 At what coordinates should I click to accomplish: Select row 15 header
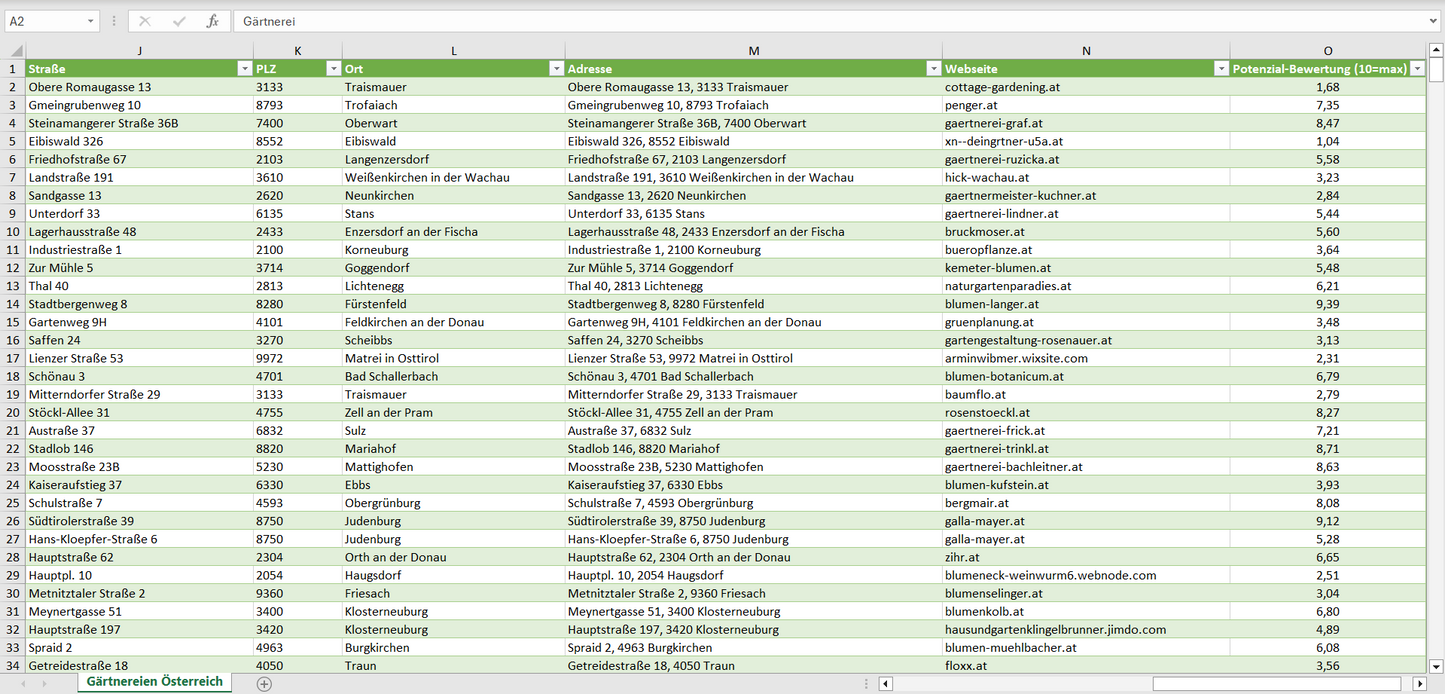click(x=13, y=322)
